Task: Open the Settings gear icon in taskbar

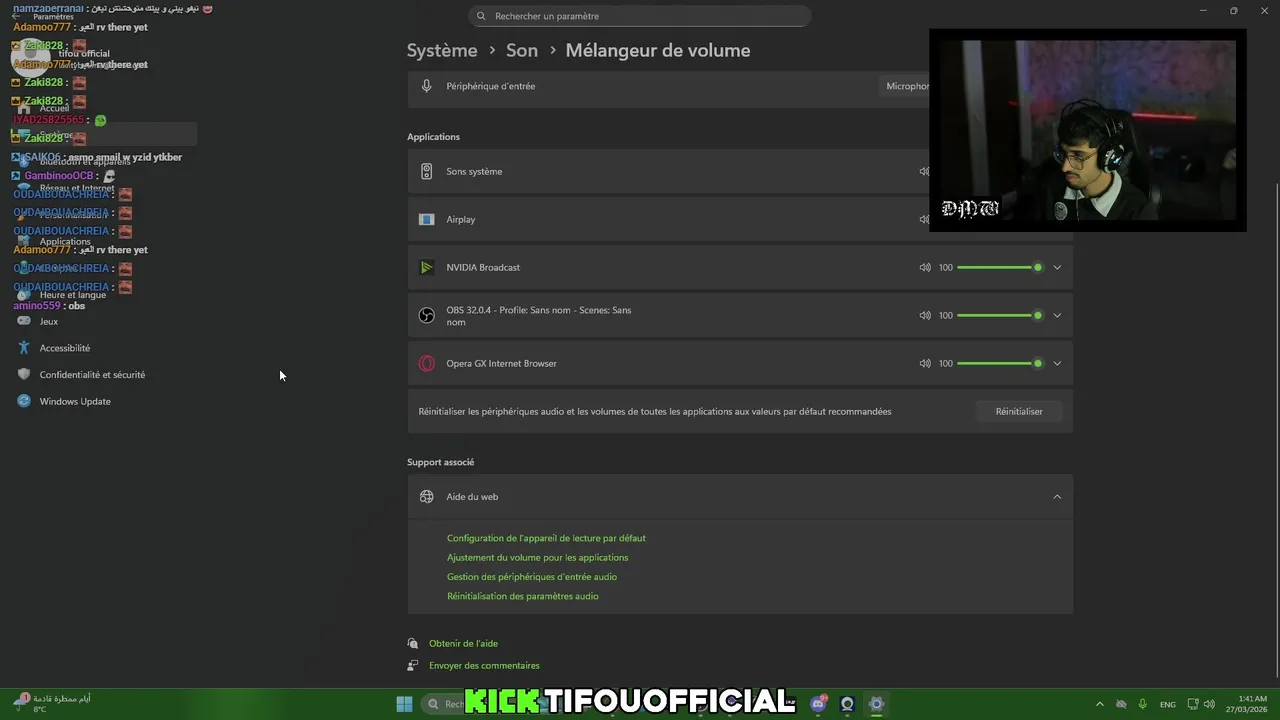Action: (x=876, y=704)
